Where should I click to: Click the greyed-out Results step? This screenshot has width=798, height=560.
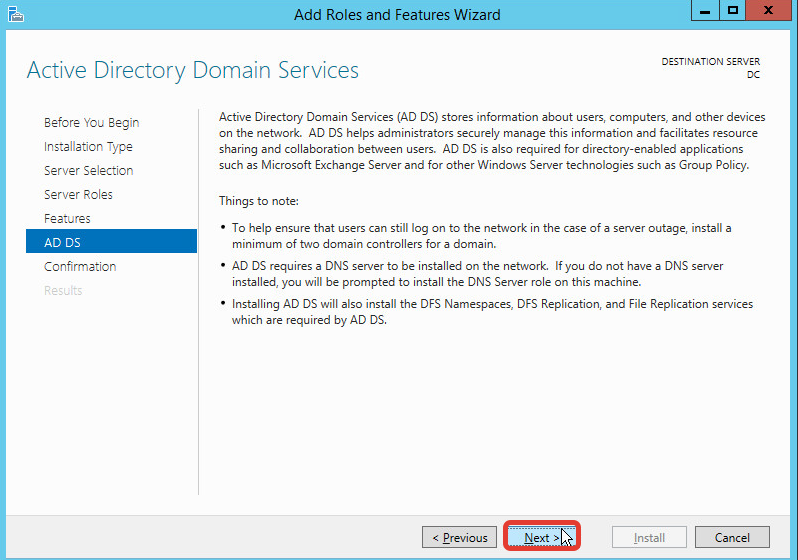coord(63,291)
